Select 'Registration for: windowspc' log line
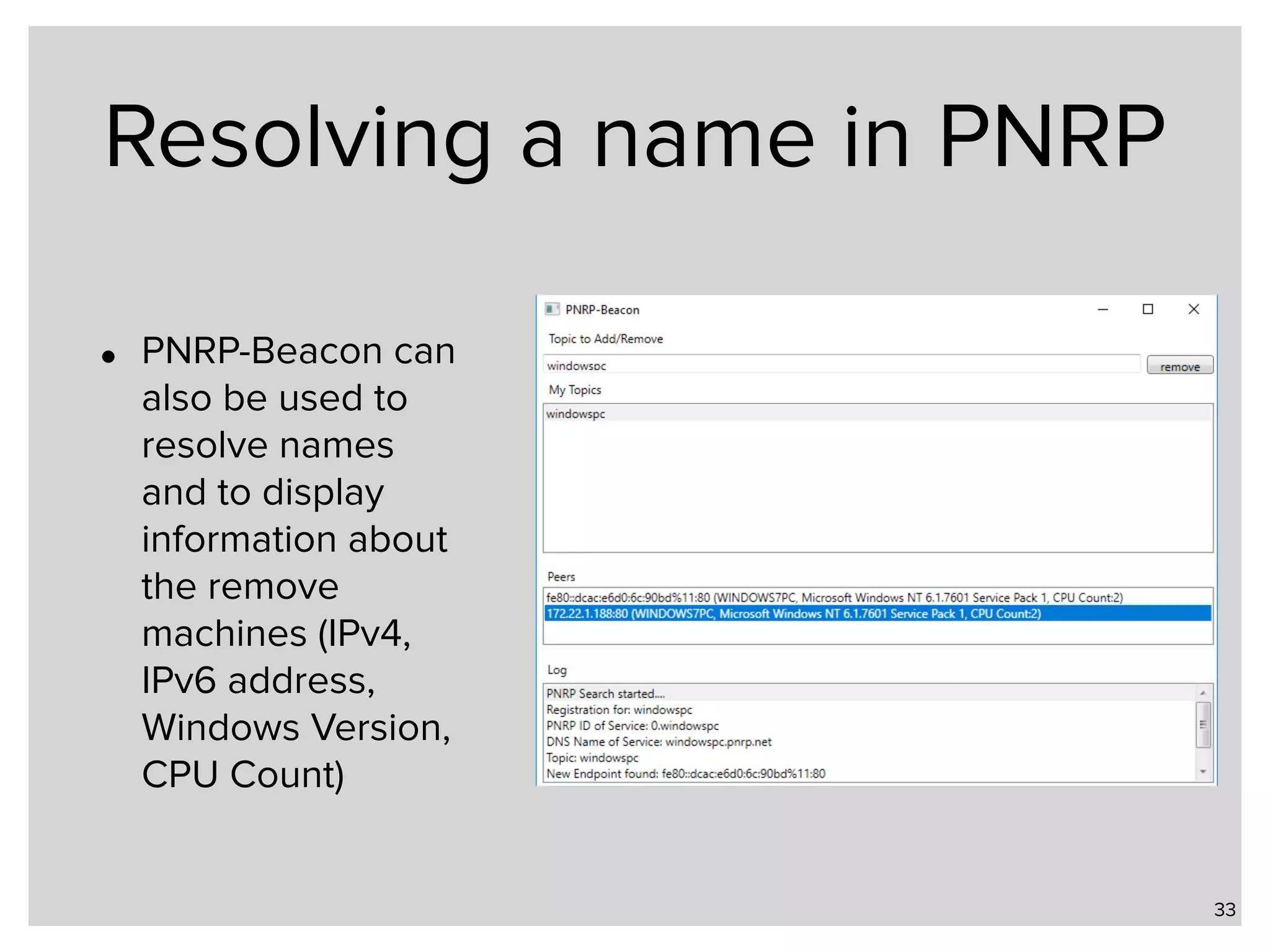Image resolution: width=1270 pixels, height=952 pixels. coord(869,710)
